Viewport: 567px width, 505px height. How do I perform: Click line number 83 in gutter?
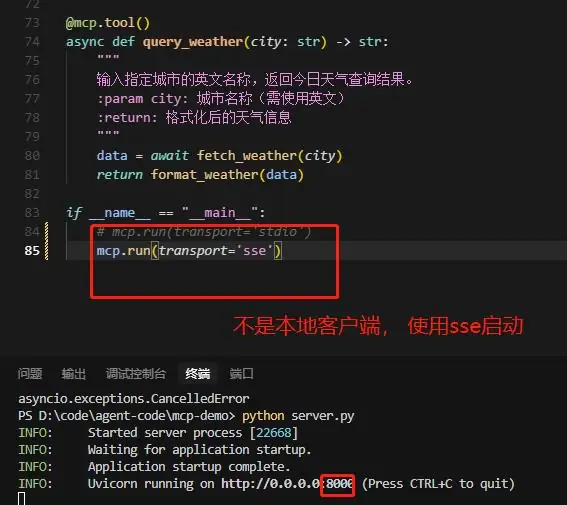click(32, 213)
